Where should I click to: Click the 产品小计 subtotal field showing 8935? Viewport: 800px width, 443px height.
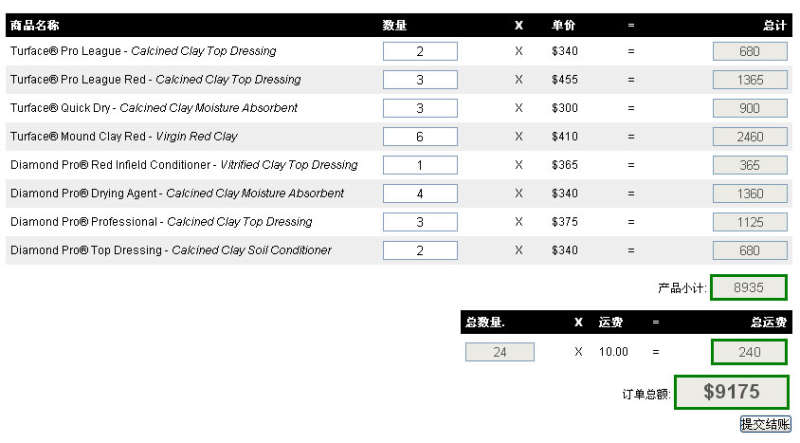[x=748, y=288]
